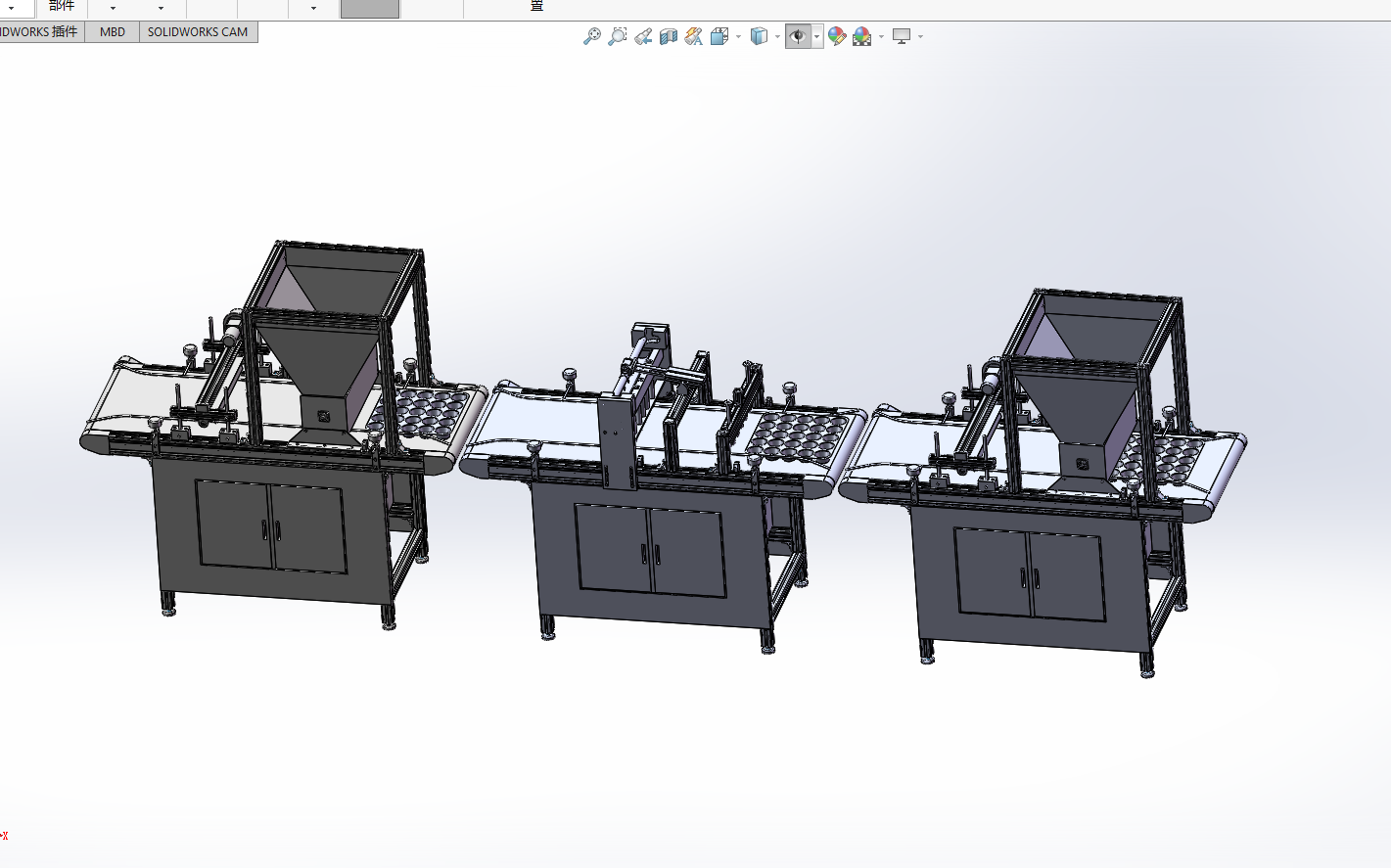Click the View Orientation cube icon
Viewport: 1391px width, 868px height.
(x=719, y=36)
